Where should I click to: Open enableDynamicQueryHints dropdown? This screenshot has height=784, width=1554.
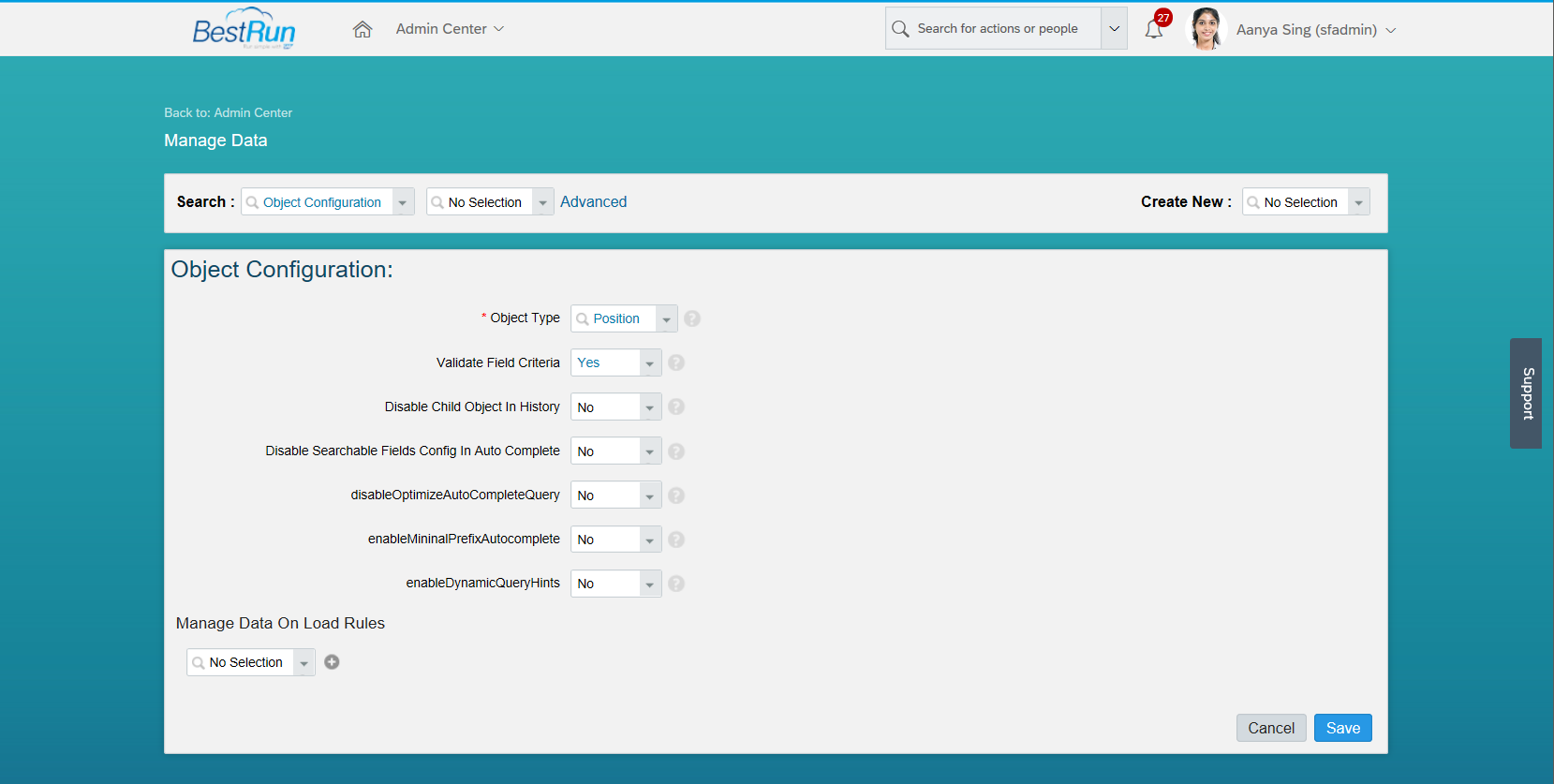[650, 584]
